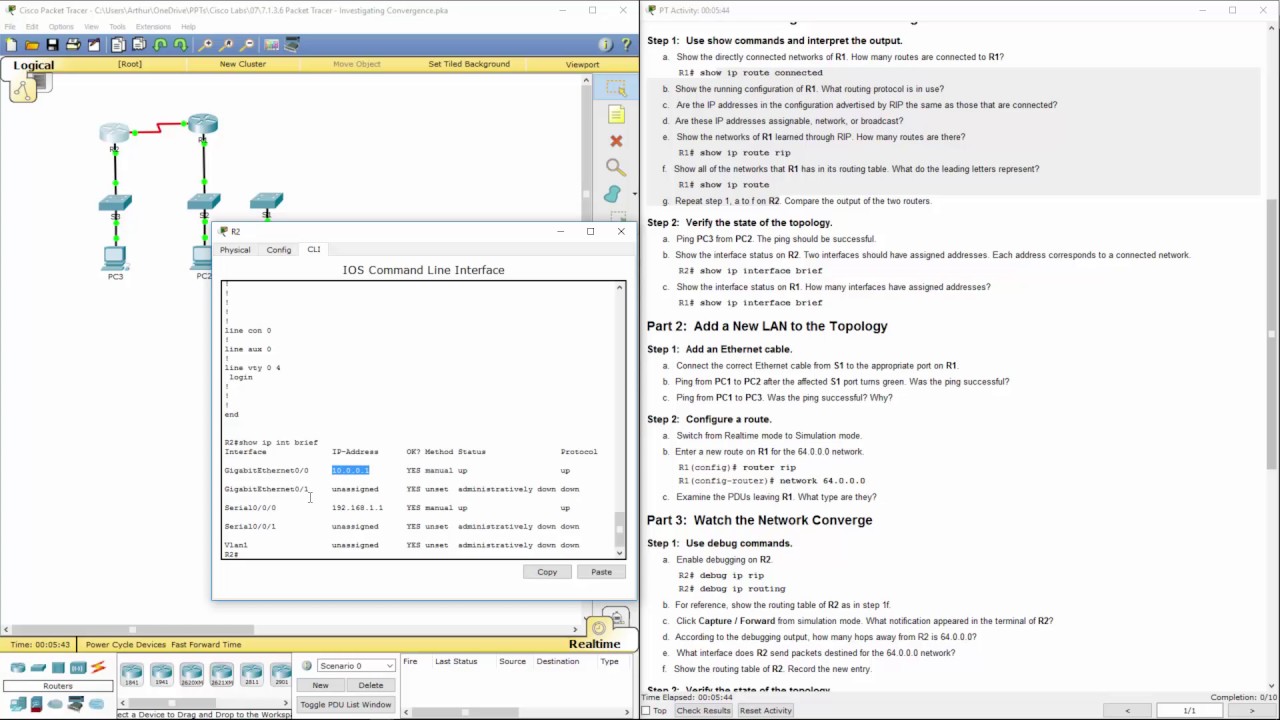Select the Connections lightning bolt category
Viewport: 1280px width, 720px height.
(98, 668)
